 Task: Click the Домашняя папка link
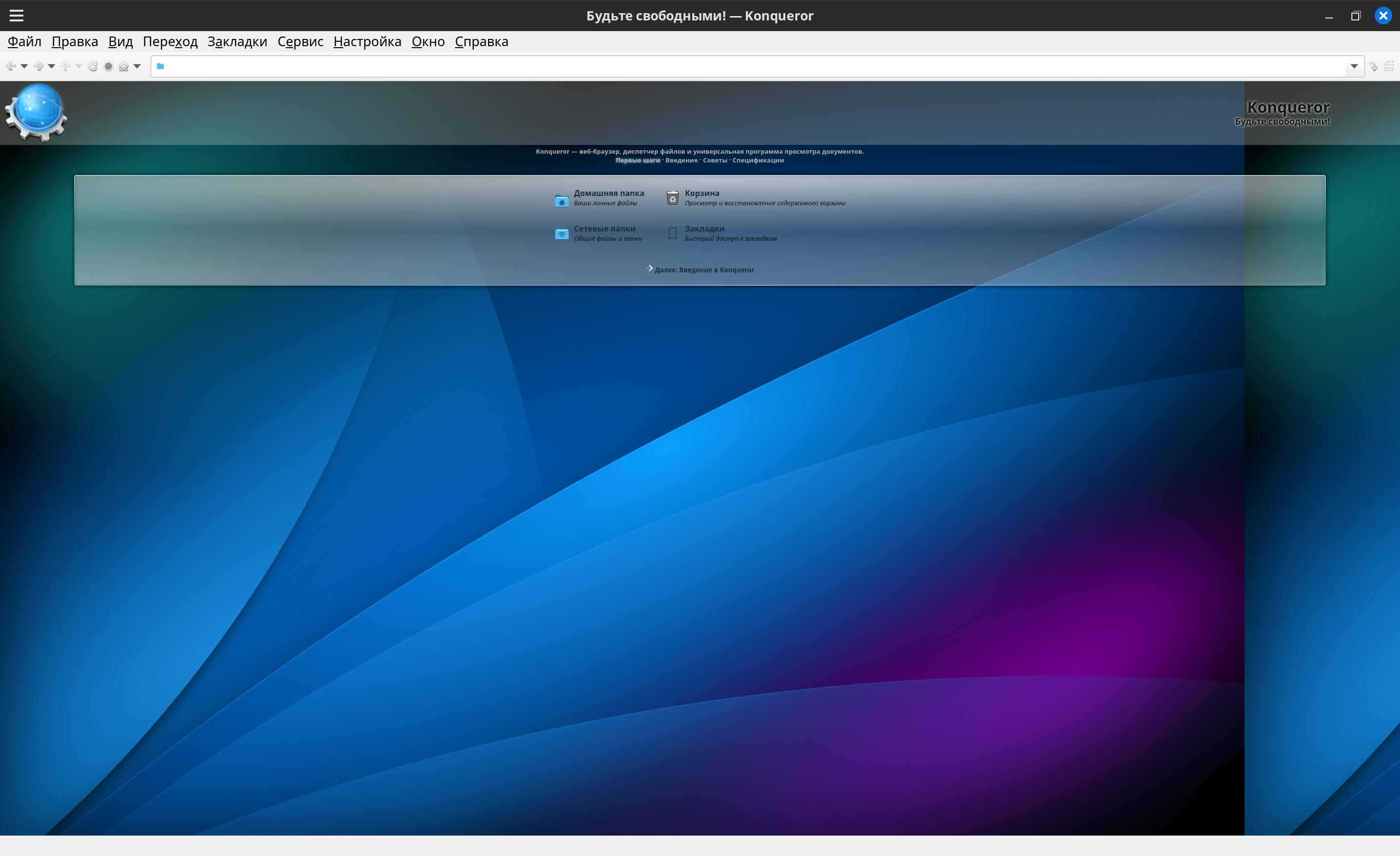pyautogui.click(x=608, y=193)
